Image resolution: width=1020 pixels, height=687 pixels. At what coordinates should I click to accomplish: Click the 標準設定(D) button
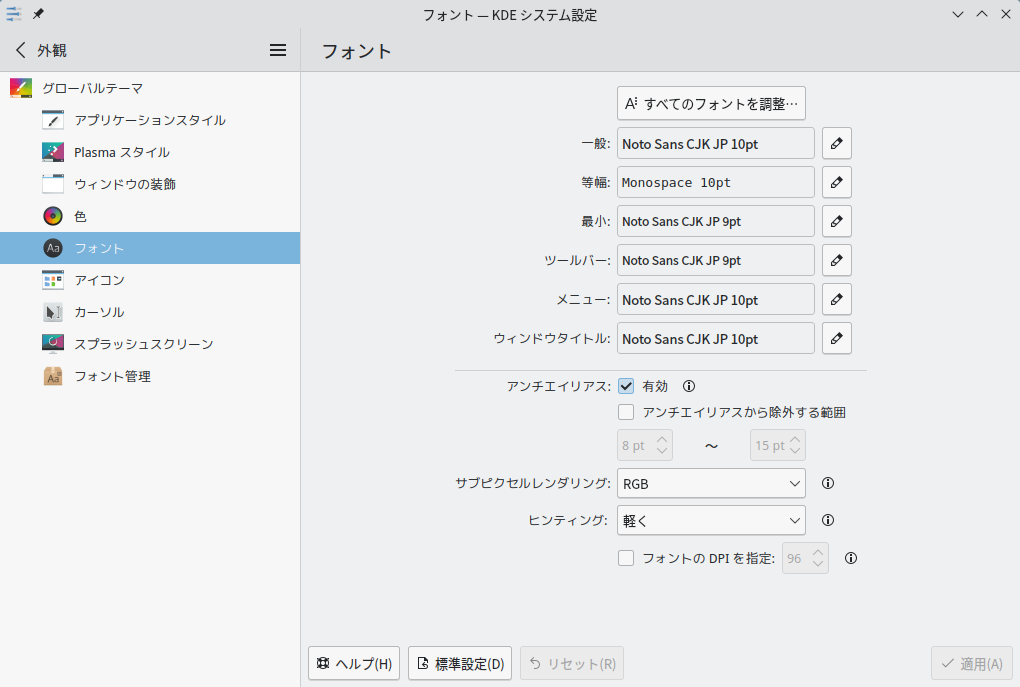tap(460, 663)
